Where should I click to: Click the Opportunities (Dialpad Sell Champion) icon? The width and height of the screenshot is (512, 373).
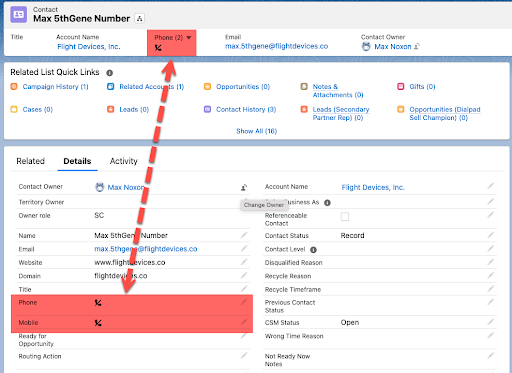pyautogui.click(x=401, y=109)
